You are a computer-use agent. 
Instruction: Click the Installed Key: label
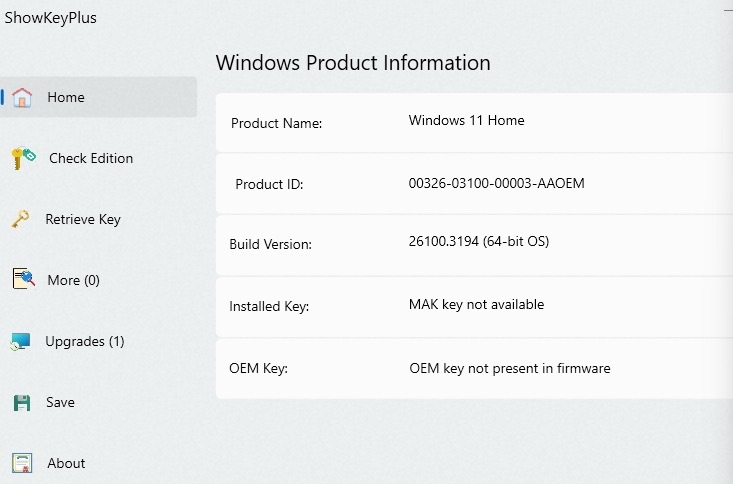pyautogui.click(x=269, y=306)
